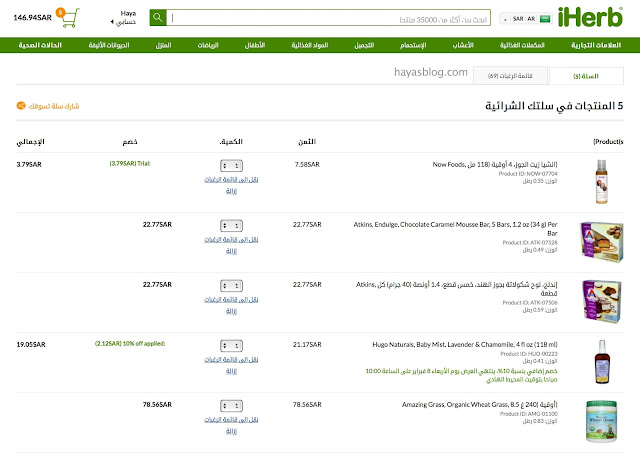Open the المكملات الغذائية menu
The width and height of the screenshot is (640, 453).
point(522,45)
